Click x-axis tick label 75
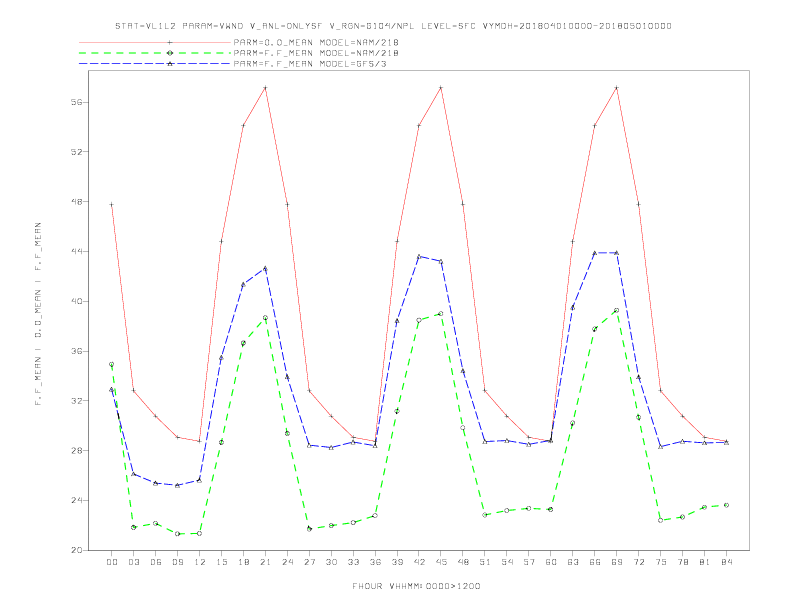792x612 pixels. tap(661, 562)
